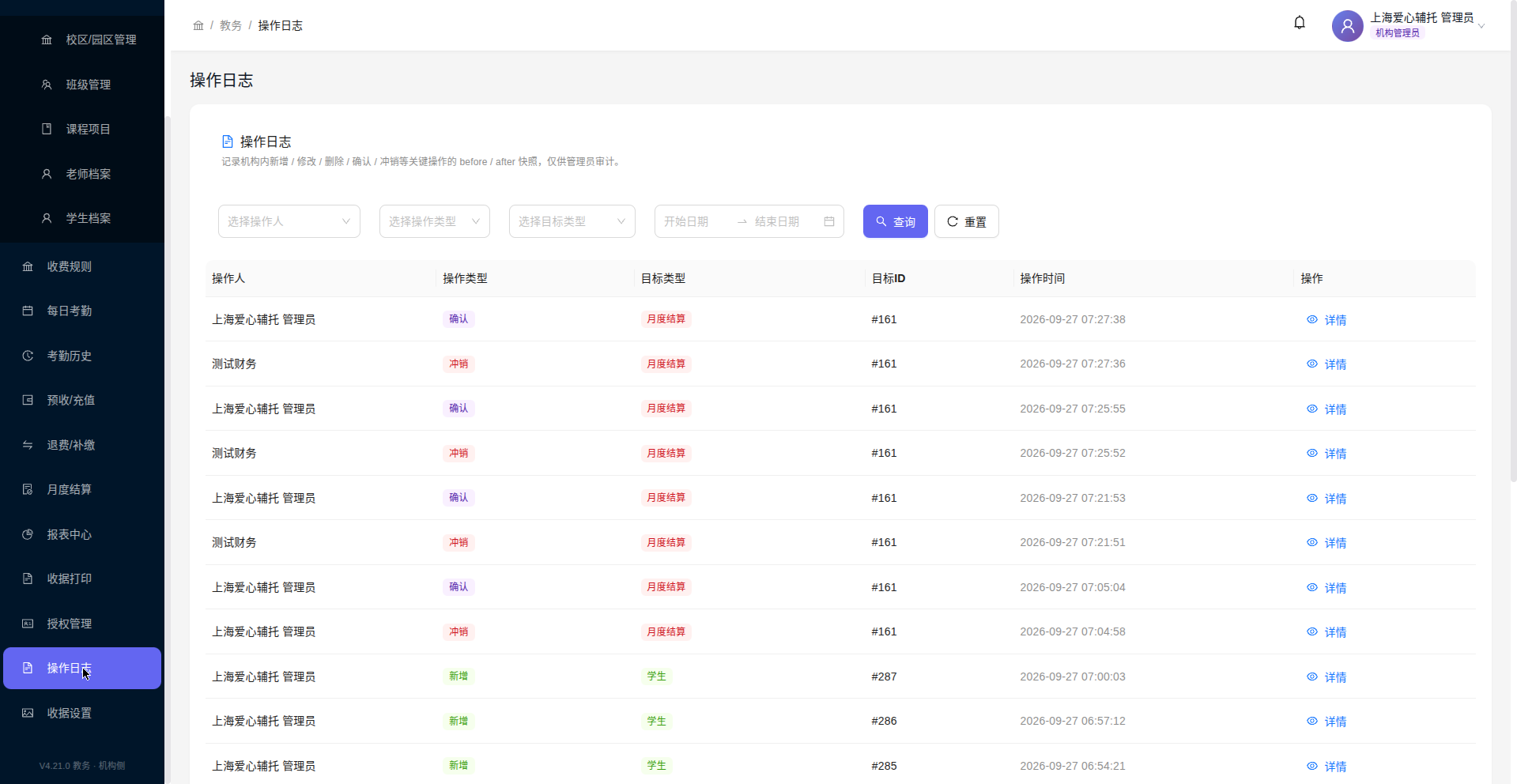
Task: View 详情 for log at 07:25:55
Action: 1326,409
